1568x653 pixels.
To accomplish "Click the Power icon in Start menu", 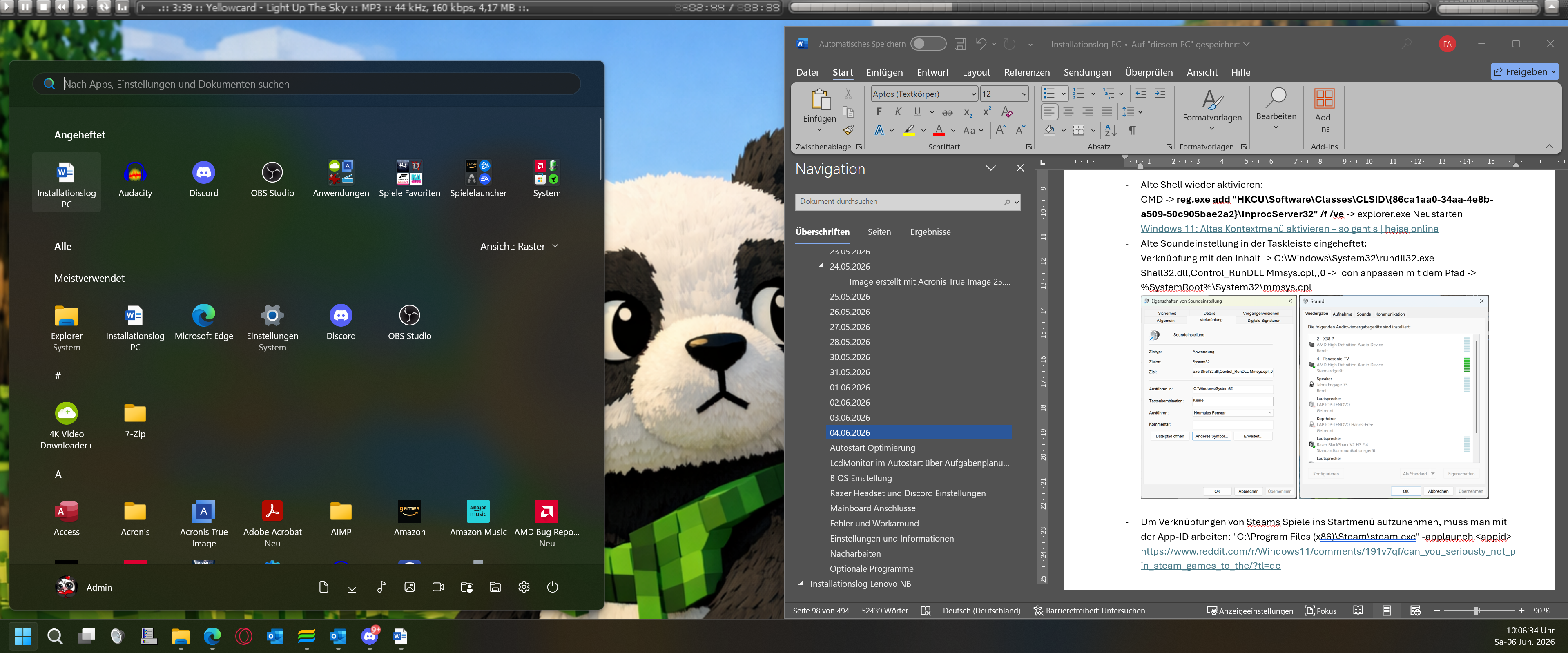I will [x=552, y=587].
